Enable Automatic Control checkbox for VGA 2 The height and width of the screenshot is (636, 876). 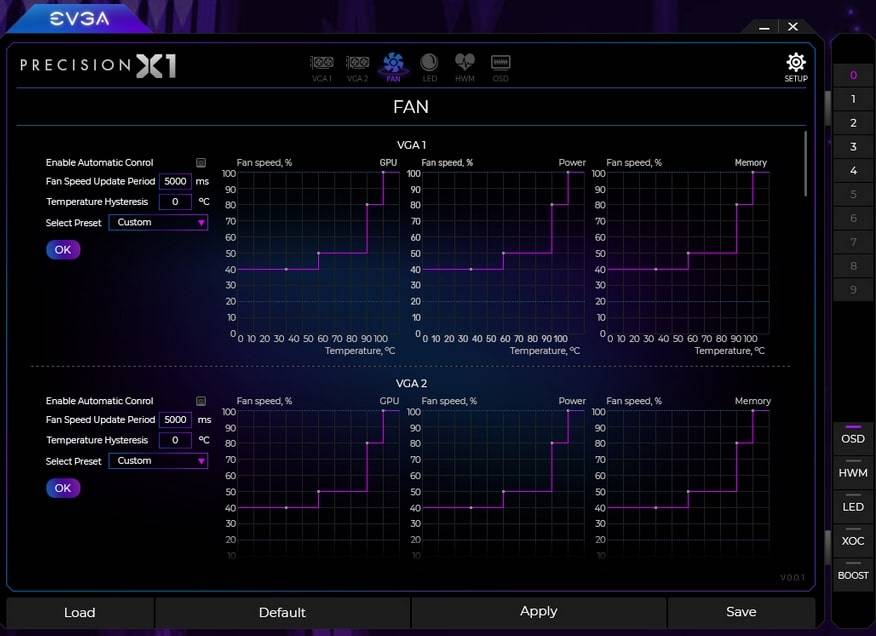pos(201,401)
